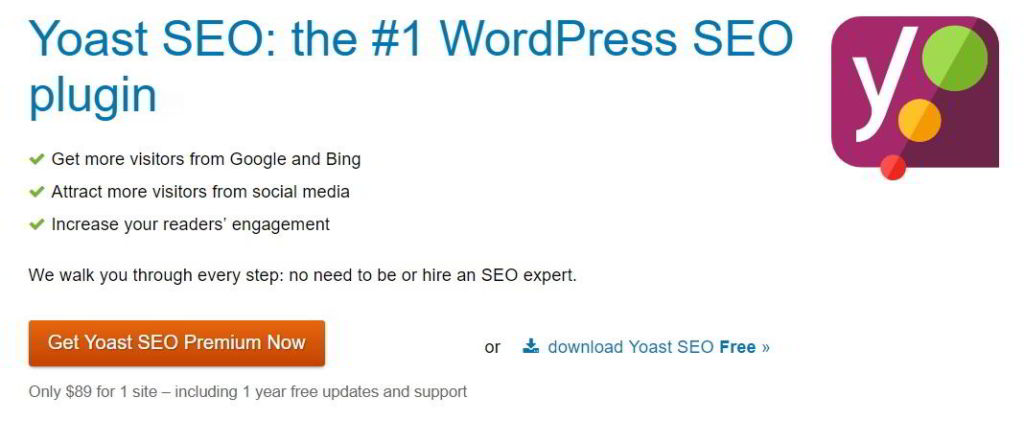Click the orange circle in the Yoast logo
1024x444 pixels.
(920, 120)
